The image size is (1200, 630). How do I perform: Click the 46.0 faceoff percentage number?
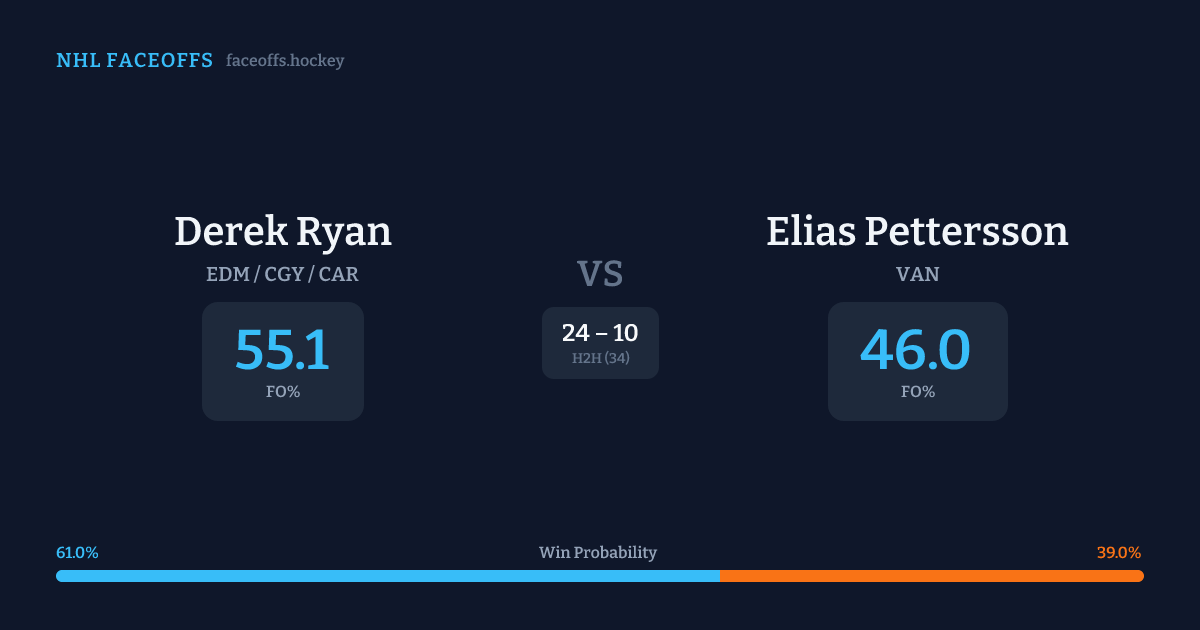(x=916, y=350)
